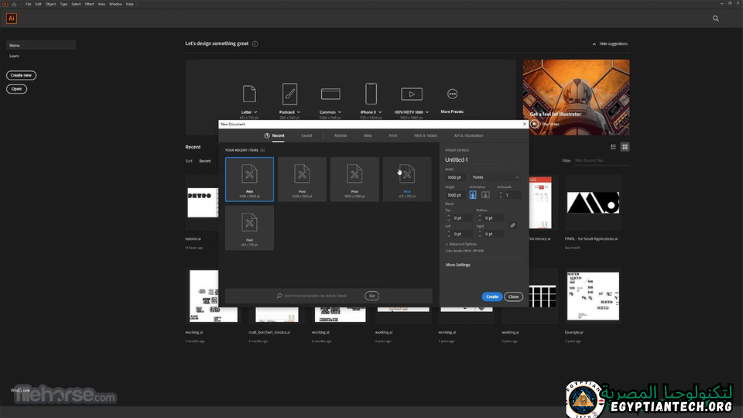Click the info icon beside "Let's design something great"
Viewport: 743px width, 418px height.
[255, 44]
